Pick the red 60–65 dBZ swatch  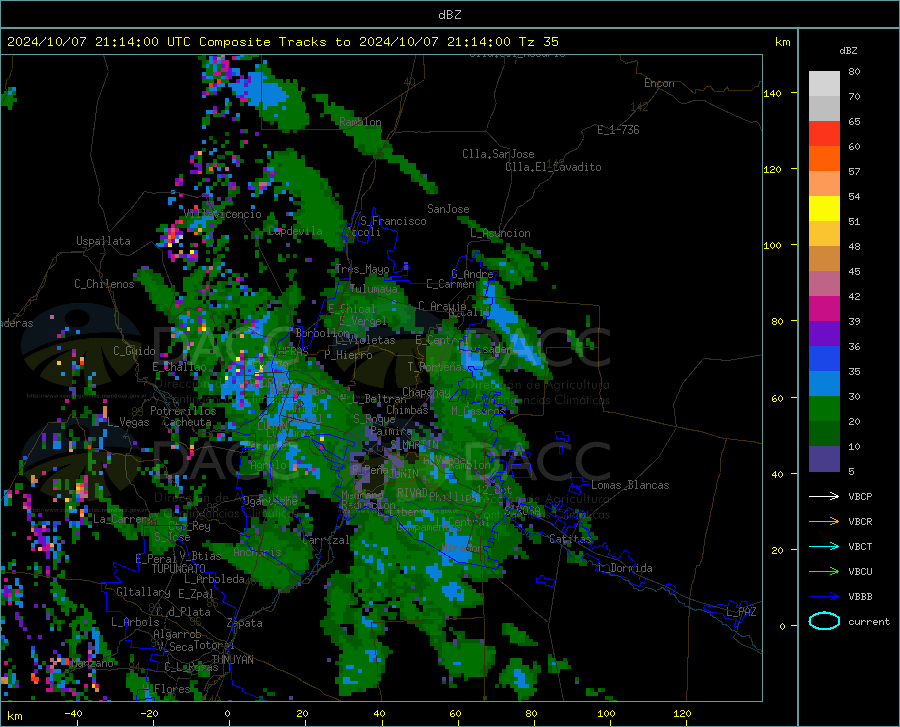pos(824,134)
